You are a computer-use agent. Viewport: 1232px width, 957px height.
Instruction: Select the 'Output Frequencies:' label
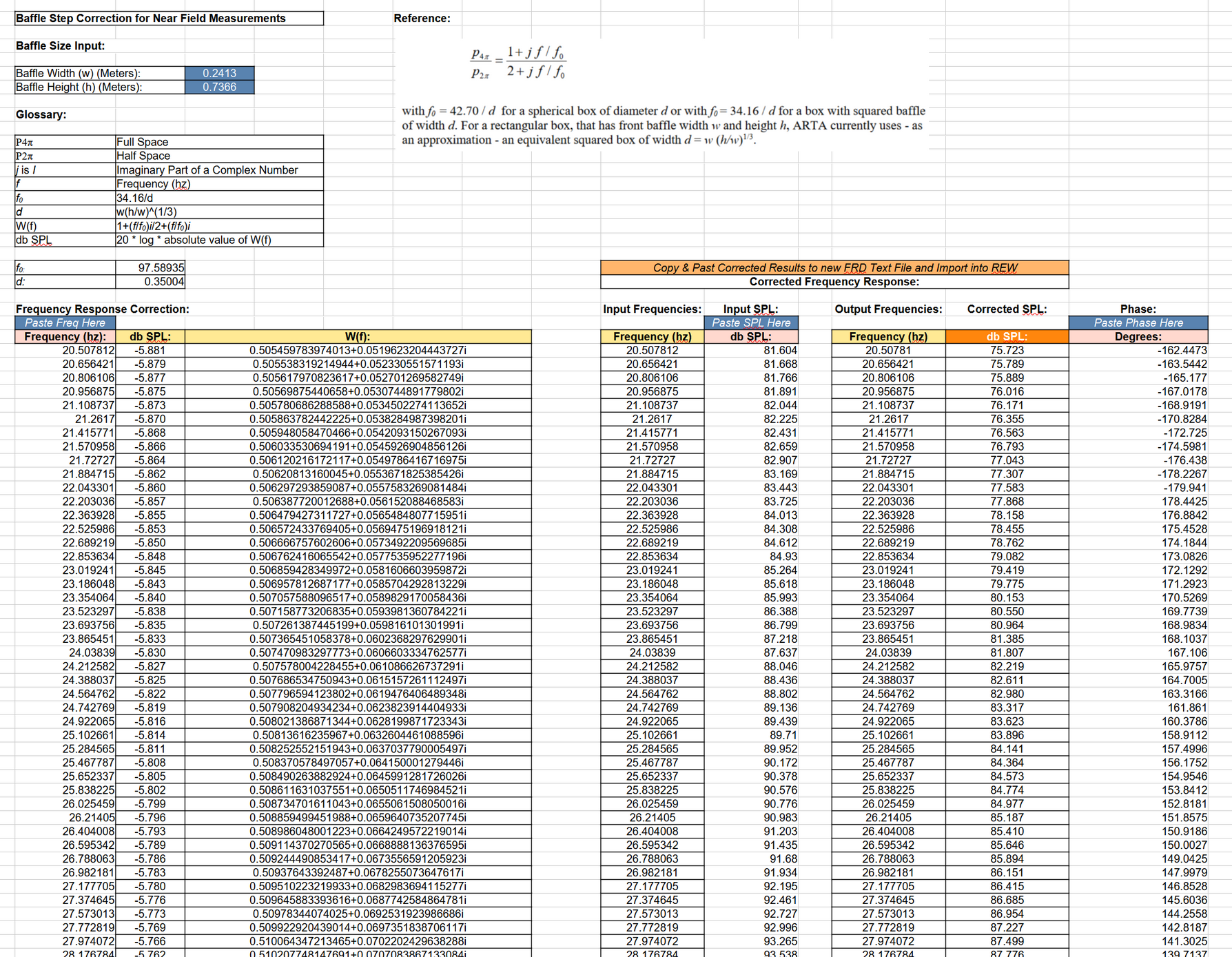[x=888, y=309]
